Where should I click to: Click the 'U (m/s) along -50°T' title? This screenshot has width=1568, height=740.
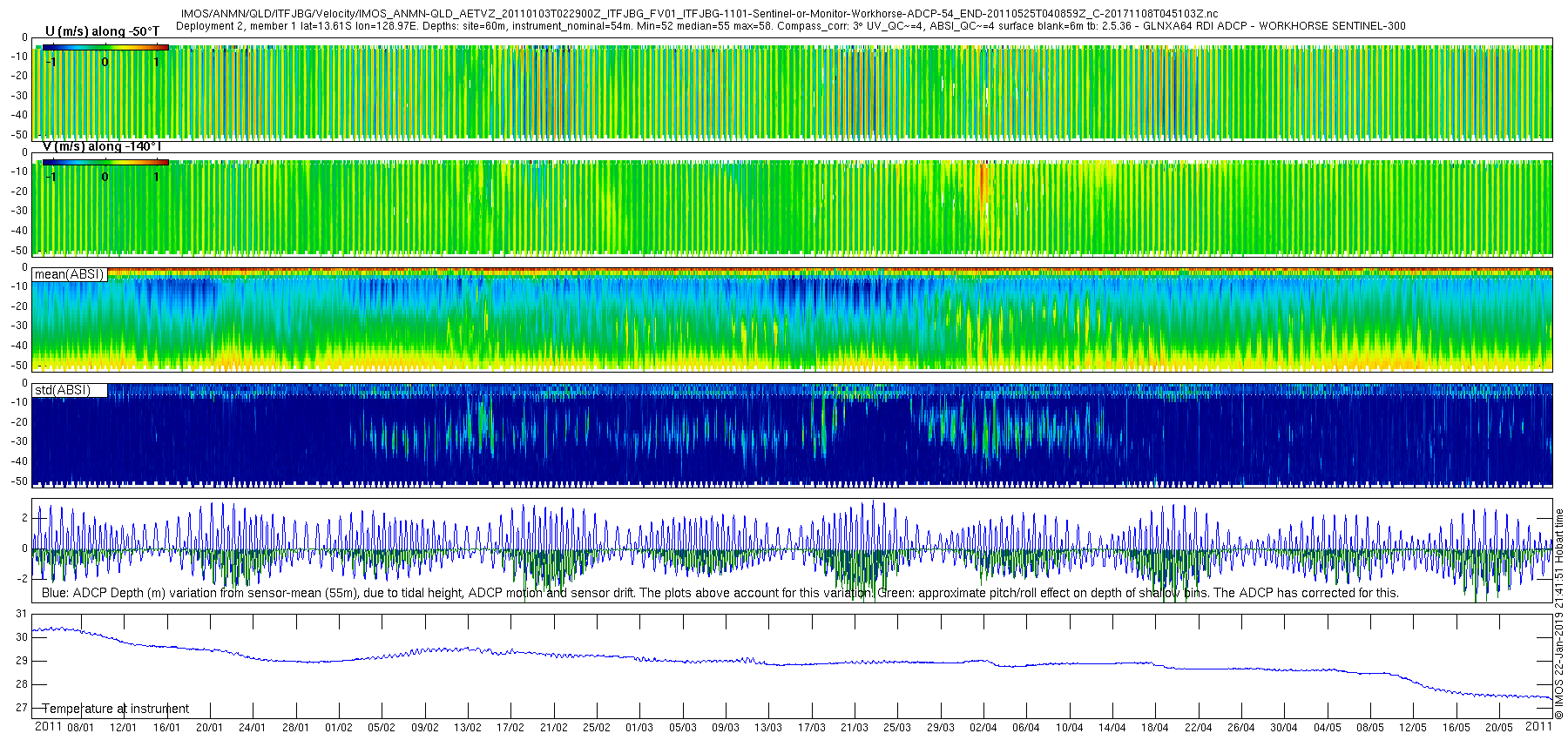(x=103, y=31)
